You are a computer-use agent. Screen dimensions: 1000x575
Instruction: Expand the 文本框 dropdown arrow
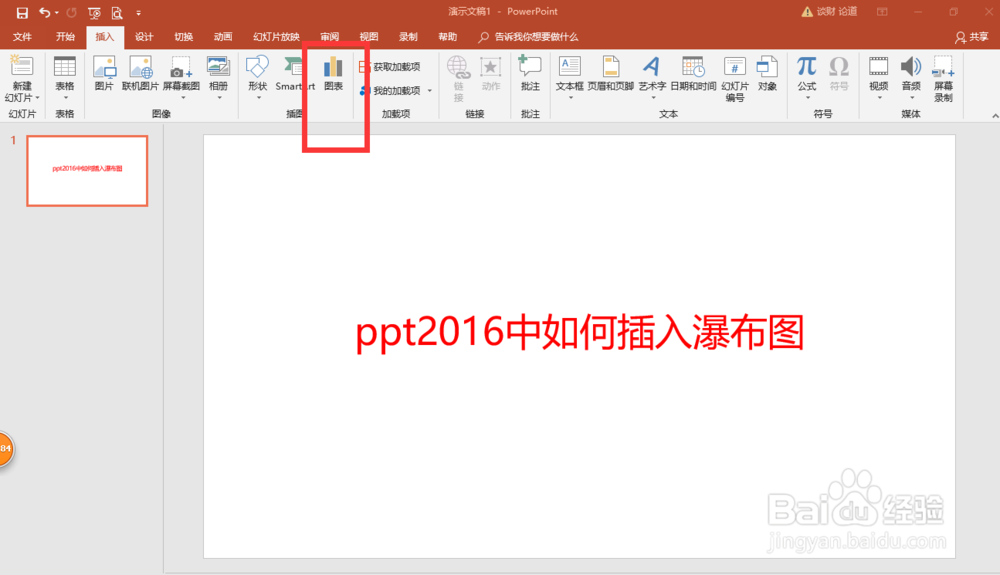(570, 98)
